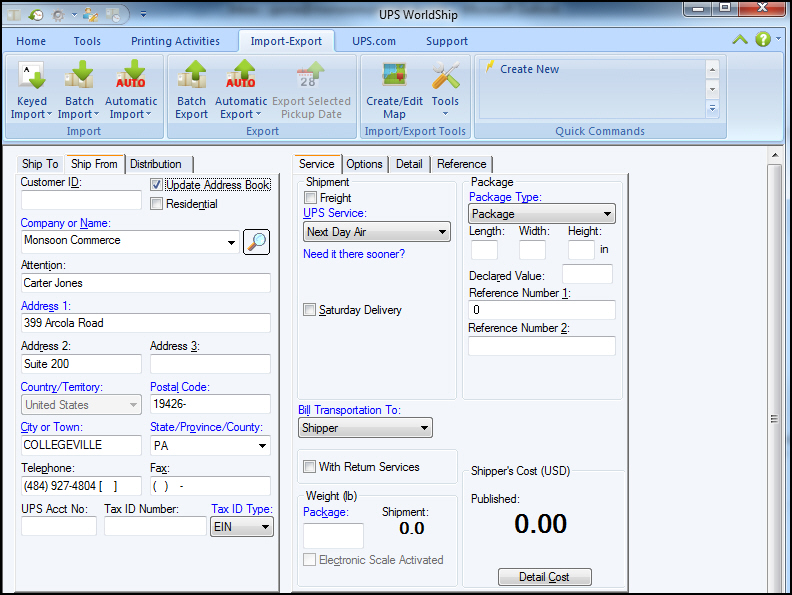
Task: Click the Postal Code field
Action: (x=210, y=404)
